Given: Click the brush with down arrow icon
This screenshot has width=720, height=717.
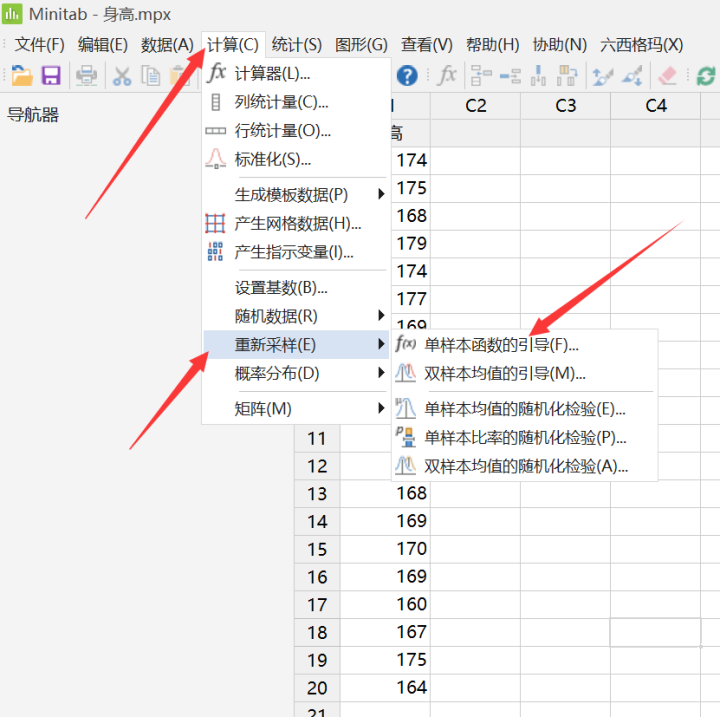Looking at the screenshot, I should pos(632,76).
